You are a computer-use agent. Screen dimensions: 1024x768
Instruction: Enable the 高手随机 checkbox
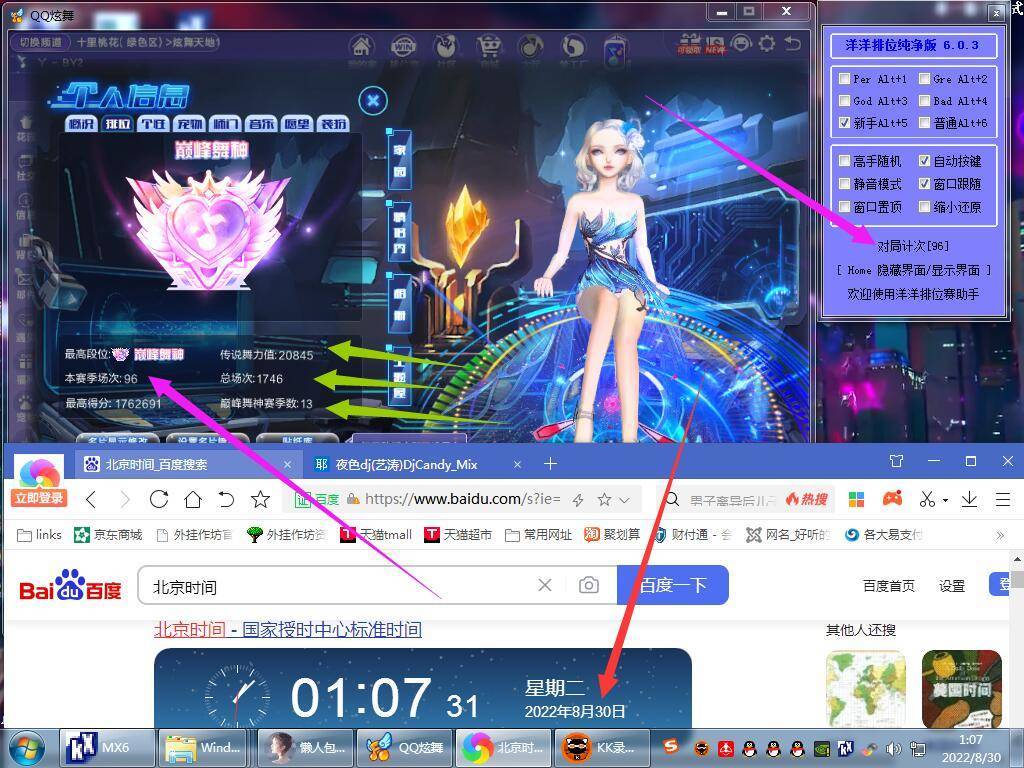(x=844, y=161)
